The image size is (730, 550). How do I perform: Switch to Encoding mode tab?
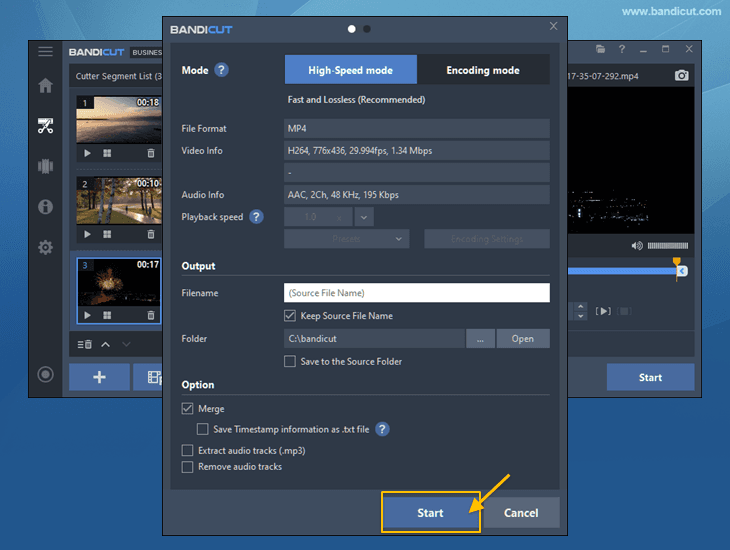tap(483, 70)
